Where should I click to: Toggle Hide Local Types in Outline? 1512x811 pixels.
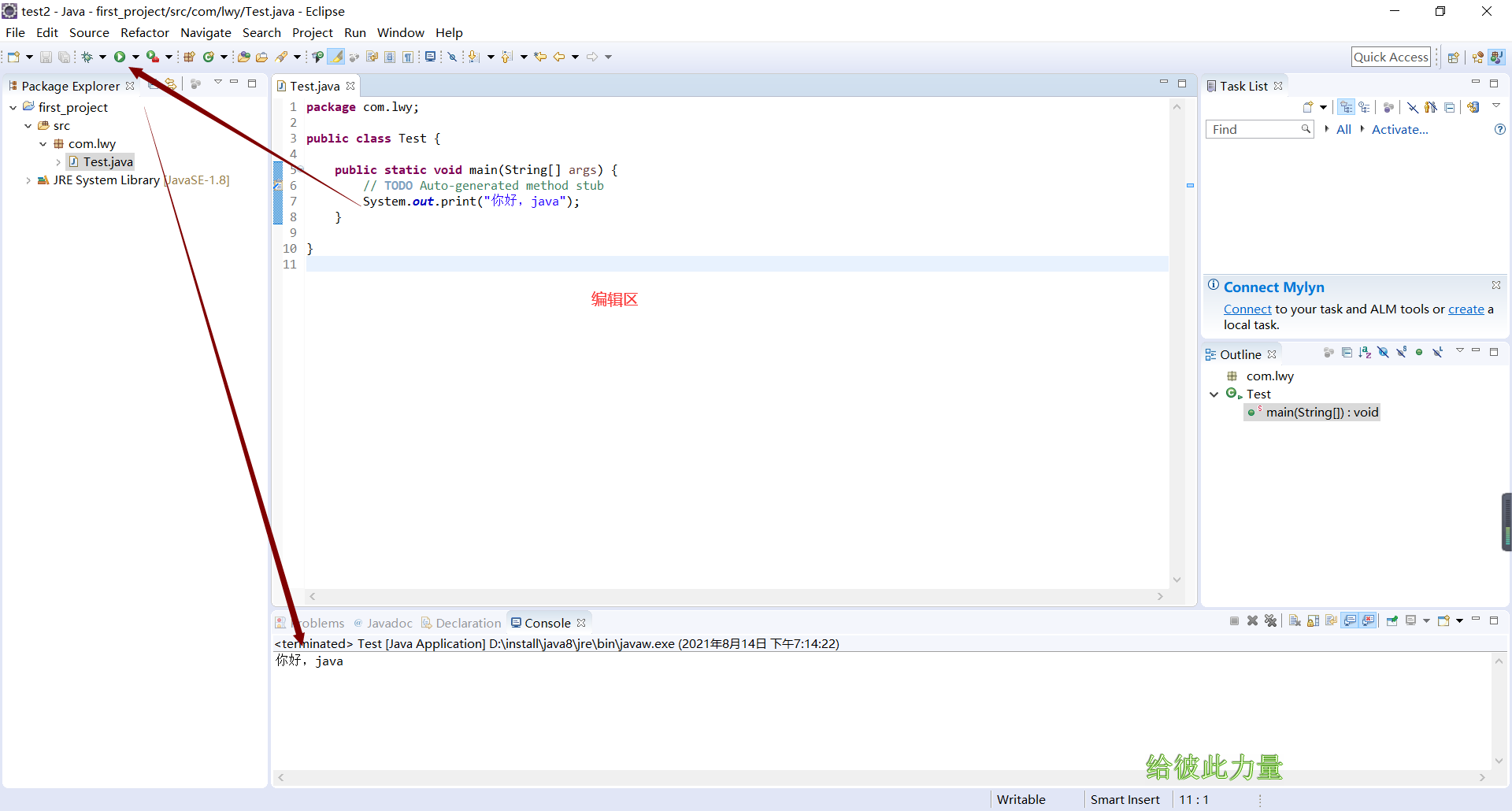coord(1438,353)
